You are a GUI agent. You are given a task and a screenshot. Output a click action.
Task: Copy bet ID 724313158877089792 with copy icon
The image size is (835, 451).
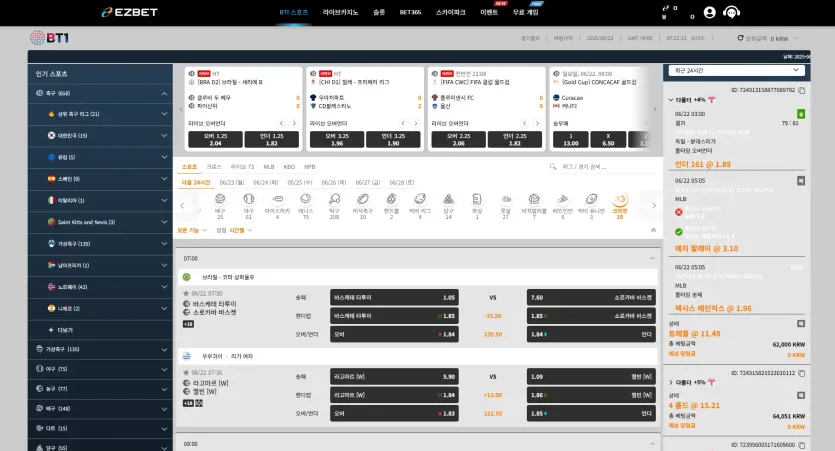point(801,91)
